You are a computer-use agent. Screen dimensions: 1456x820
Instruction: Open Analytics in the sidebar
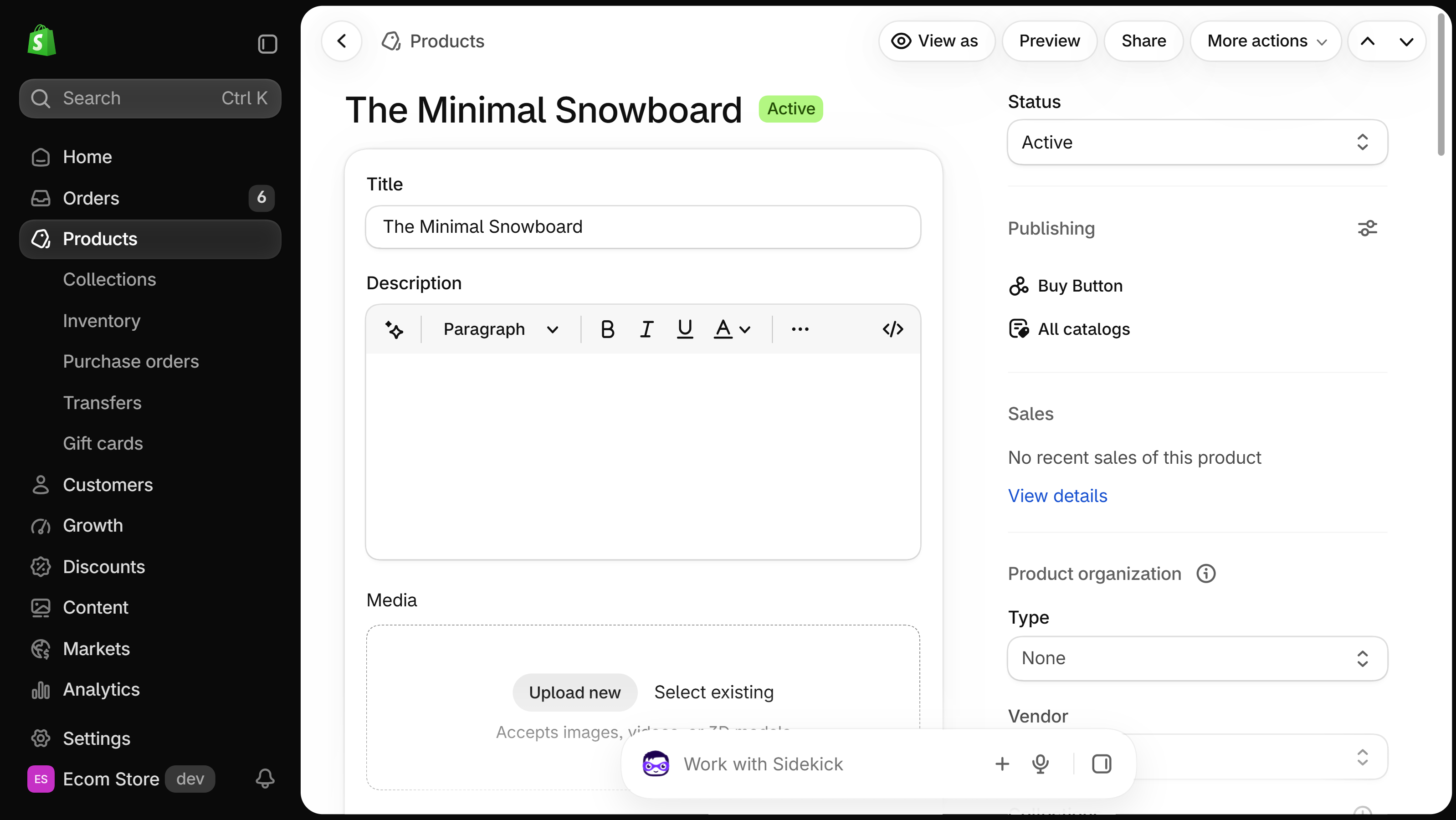click(x=150, y=689)
